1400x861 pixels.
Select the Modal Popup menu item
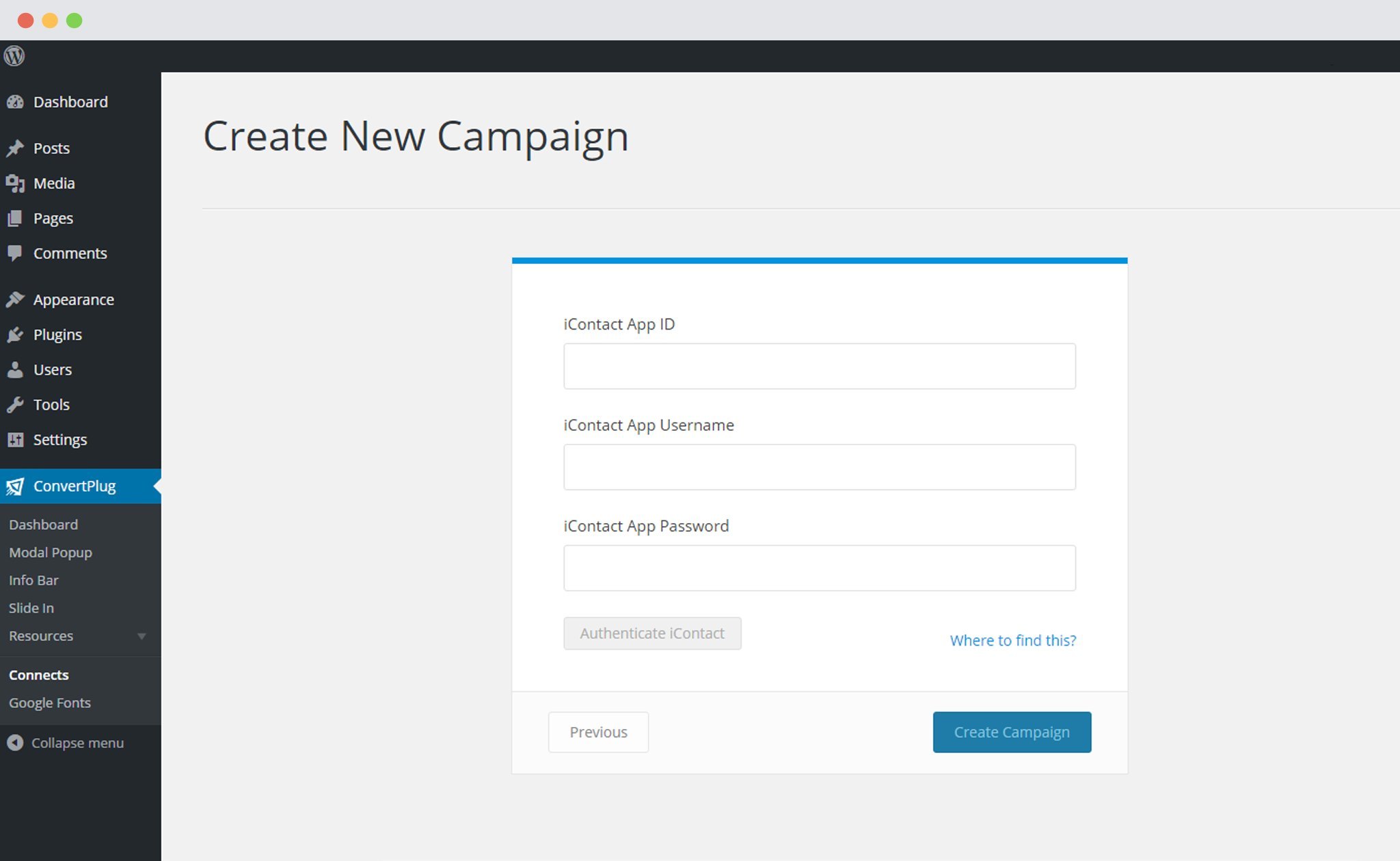[x=50, y=552]
